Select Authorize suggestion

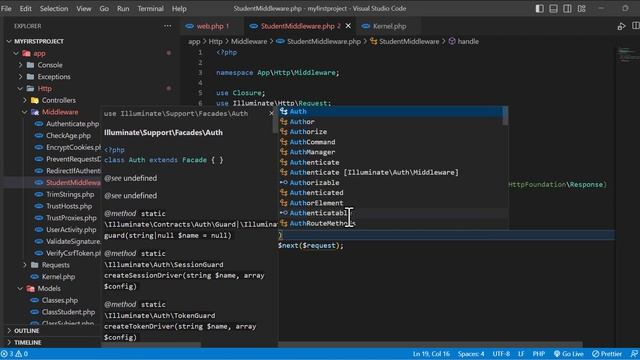pos(391,132)
